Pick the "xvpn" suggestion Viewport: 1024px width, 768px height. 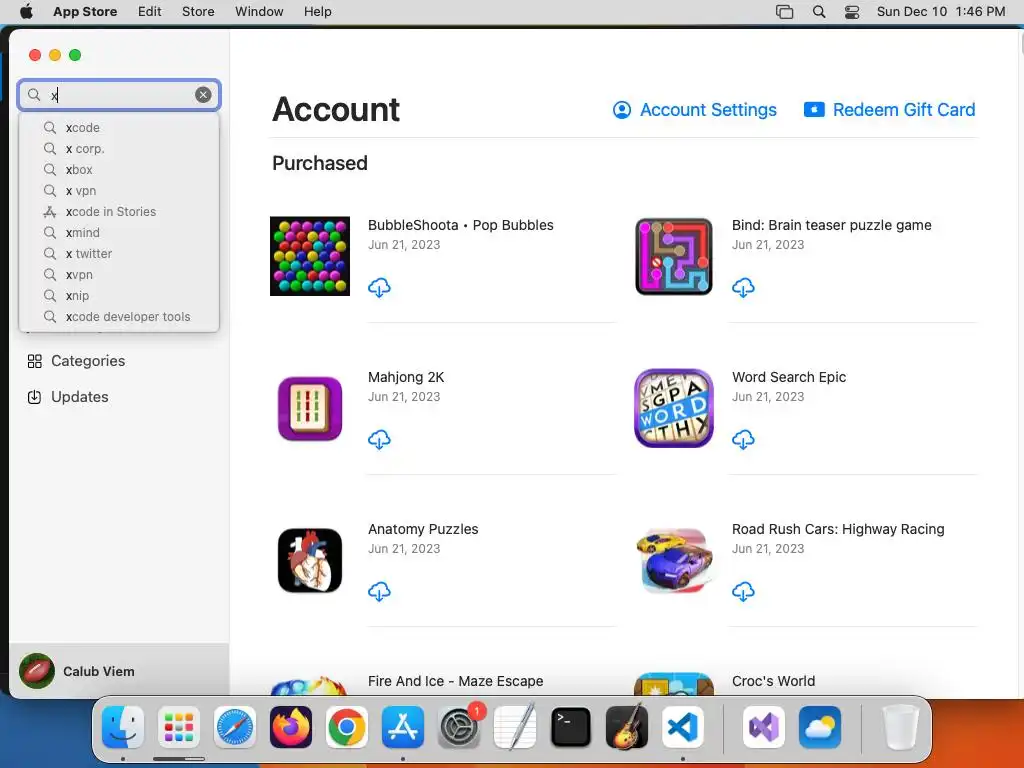point(119,274)
